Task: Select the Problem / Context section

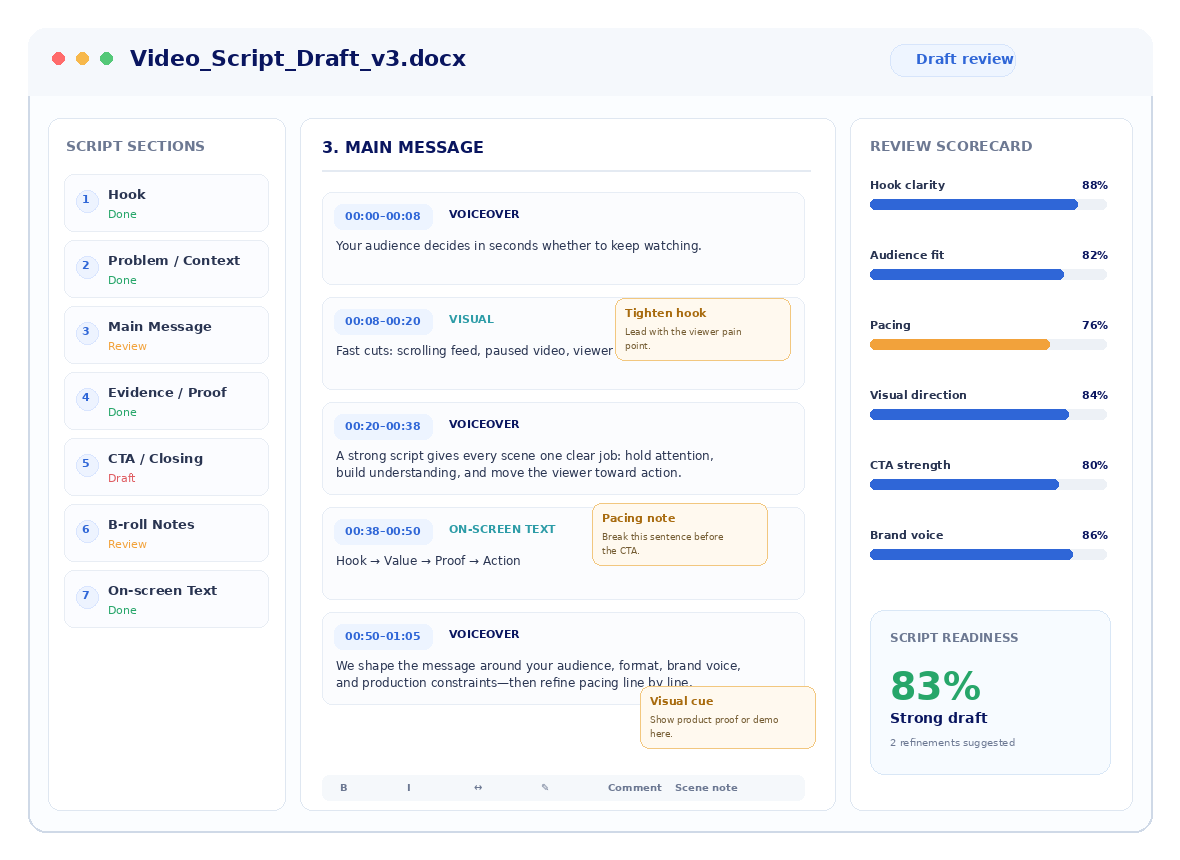Action: point(166,269)
